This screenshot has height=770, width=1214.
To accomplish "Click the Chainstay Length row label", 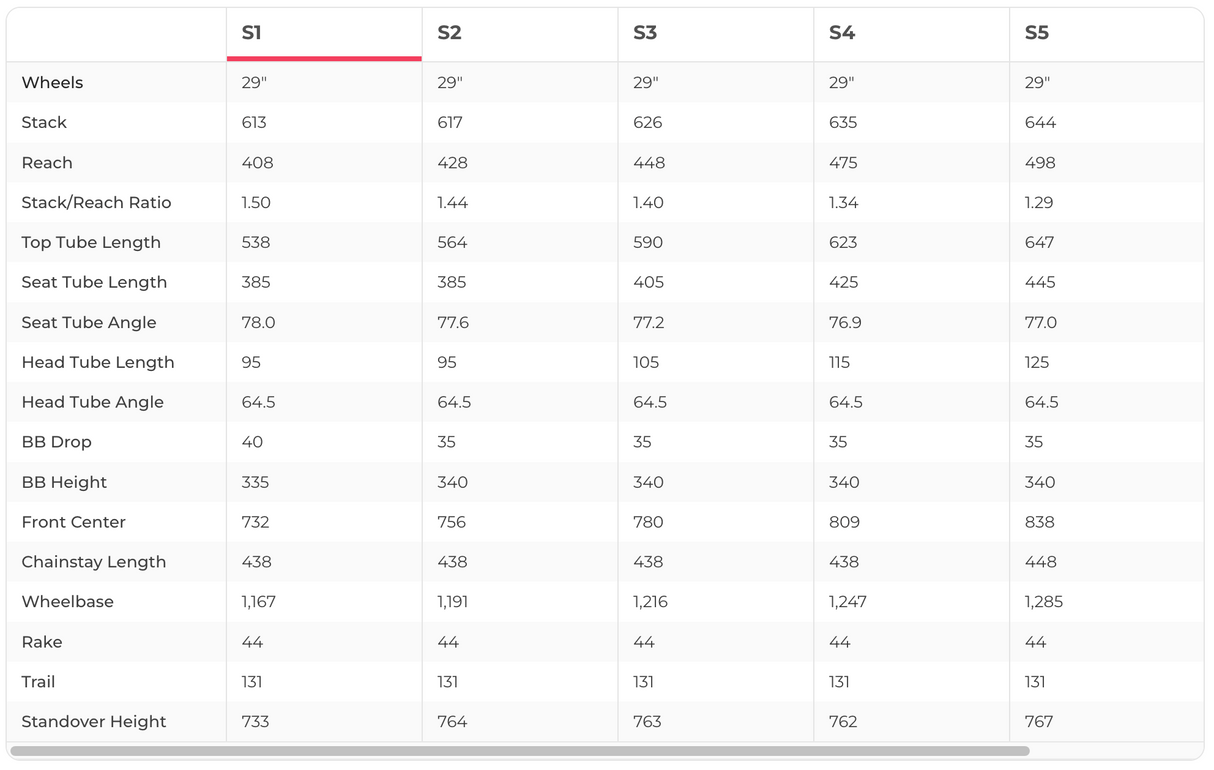I will coord(94,562).
